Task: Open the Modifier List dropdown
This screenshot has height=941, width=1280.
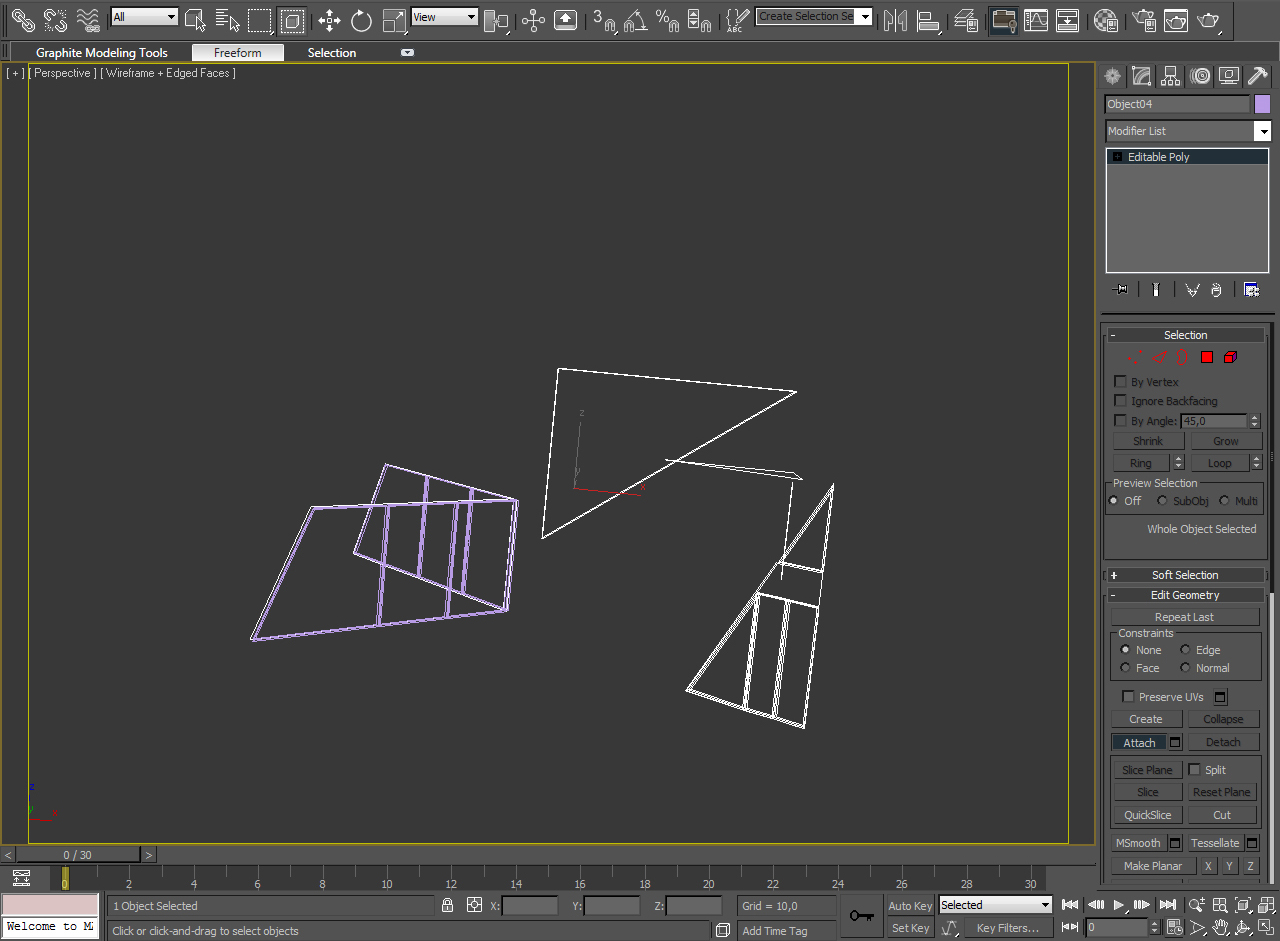Action: pyautogui.click(x=1187, y=131)
